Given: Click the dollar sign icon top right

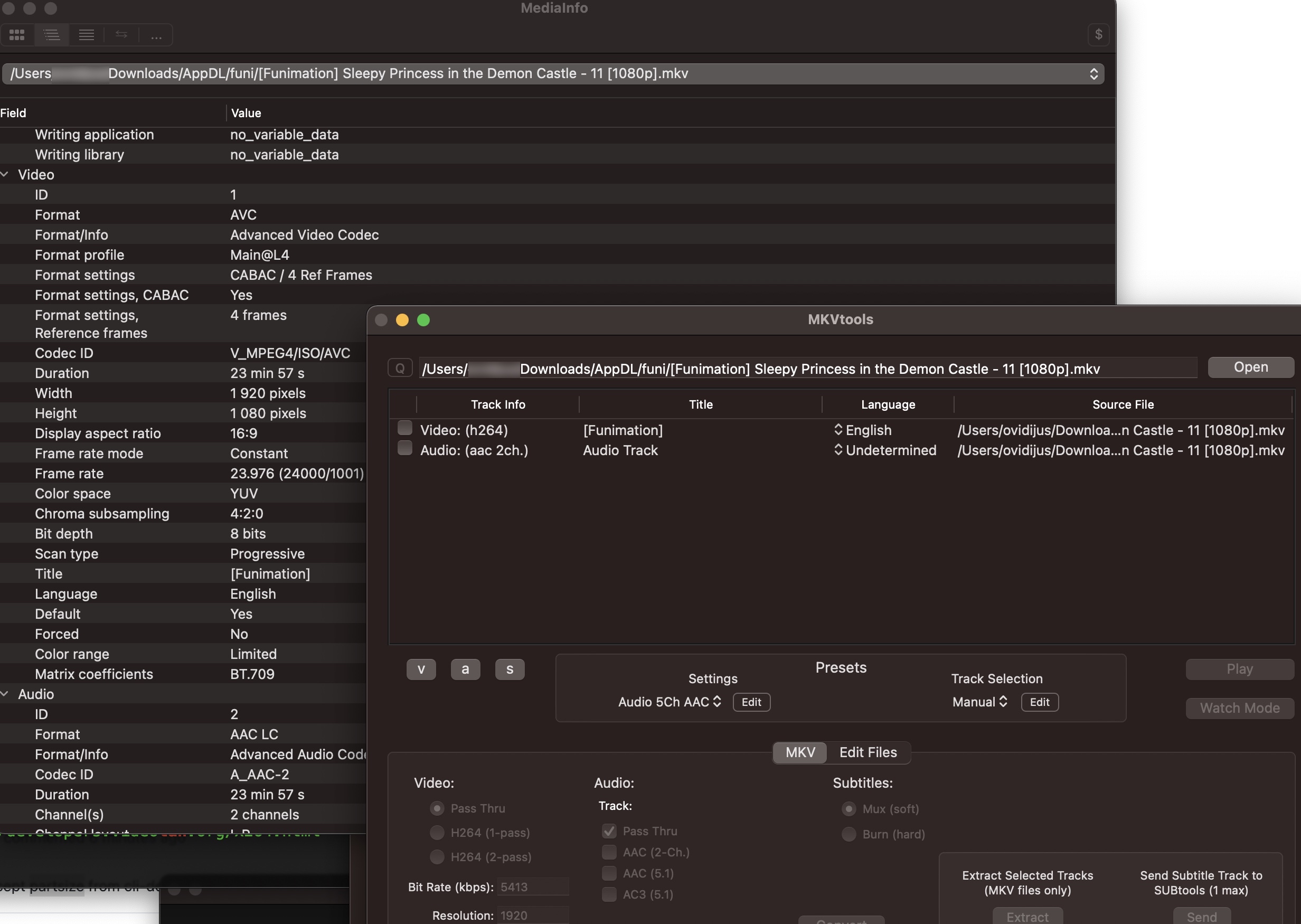Looking at the screenshot, I should click(x=1098, y=35).
